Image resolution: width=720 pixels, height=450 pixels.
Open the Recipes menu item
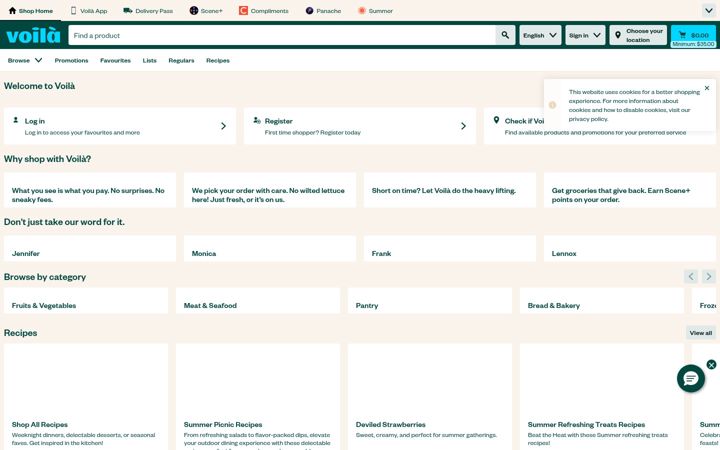[x=218, y=60]
